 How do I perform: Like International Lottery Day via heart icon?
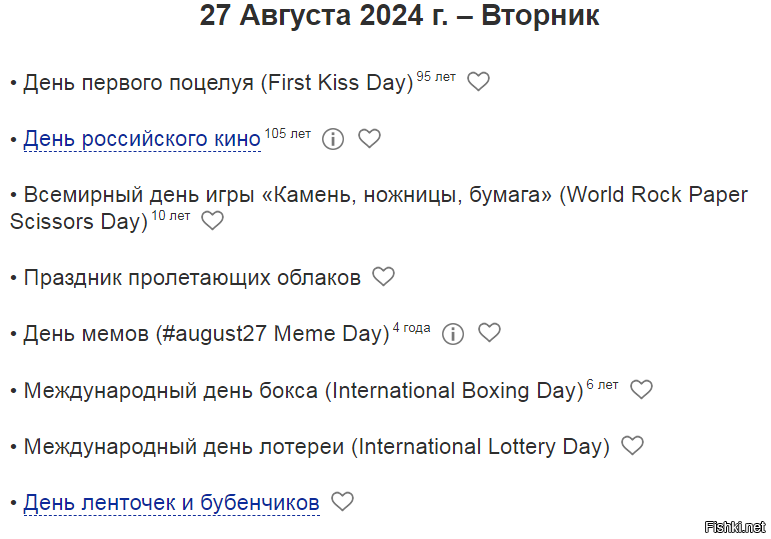(632, 446)
